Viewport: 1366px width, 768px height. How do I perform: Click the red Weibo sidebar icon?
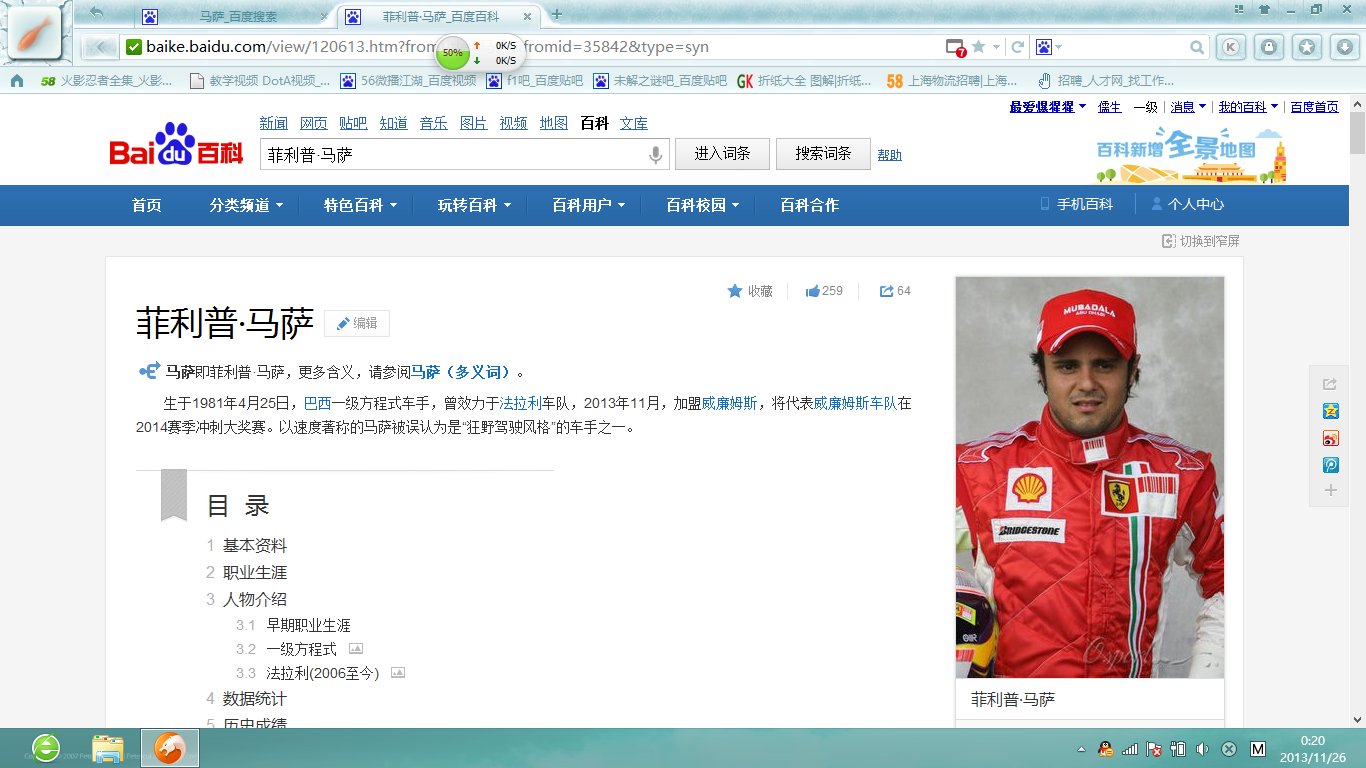[1330, 438]
